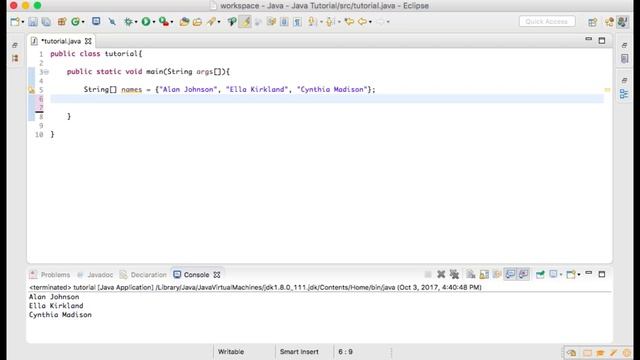The height and width of the screenshot is (360, 640).
Task: Switch to the Javadoc tab
Action: coord(95,275)
